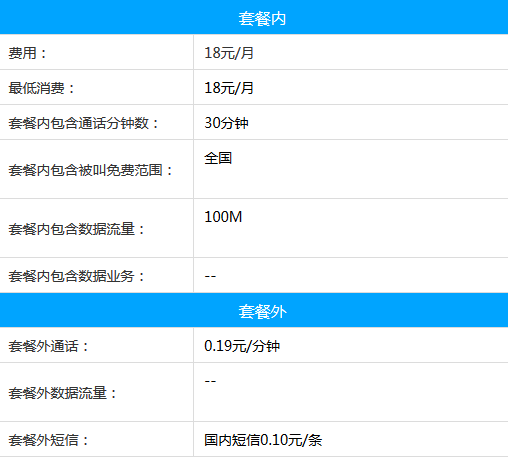The width and height of the screenshot is (508, 461).
Task: Click the dash value beside 套餐内包含数据业务
Action: pyautogui.click(x=210, y=276)
